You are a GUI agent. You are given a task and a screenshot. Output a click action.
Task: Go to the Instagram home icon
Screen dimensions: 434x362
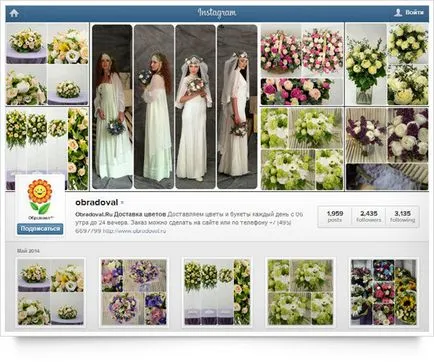point(14,13)
